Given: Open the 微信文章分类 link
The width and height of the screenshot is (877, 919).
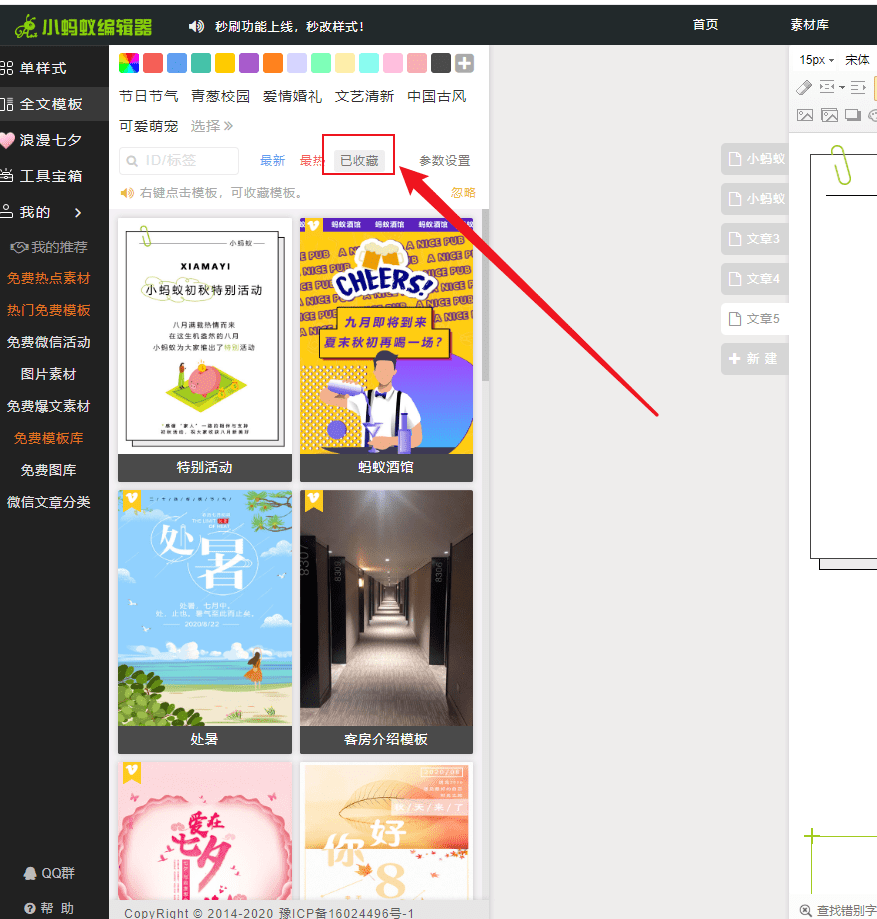Looking at the screenshot, I should (x=49, y=502).
